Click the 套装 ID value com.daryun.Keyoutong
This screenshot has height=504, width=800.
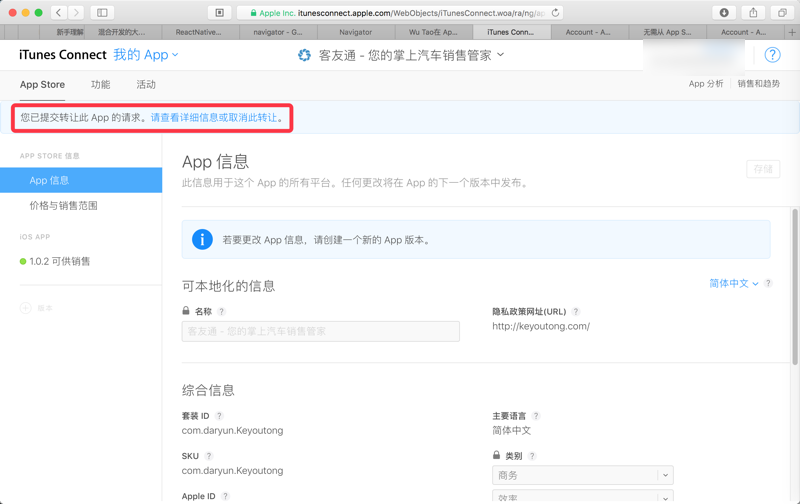232,431
